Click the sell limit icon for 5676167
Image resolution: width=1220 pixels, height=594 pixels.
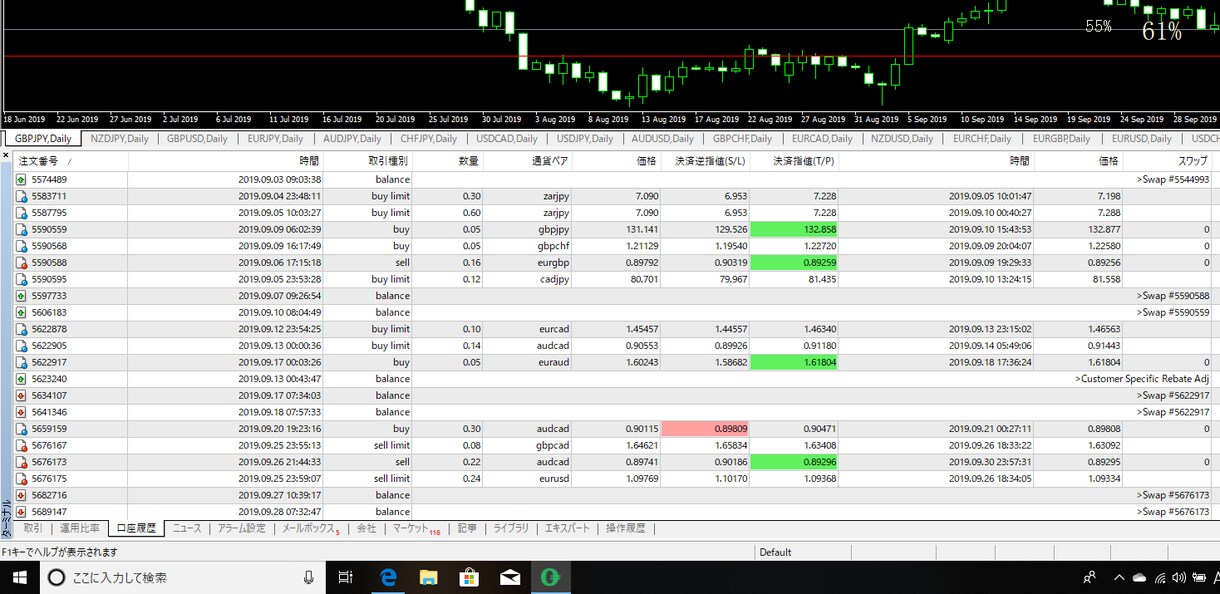22,445
